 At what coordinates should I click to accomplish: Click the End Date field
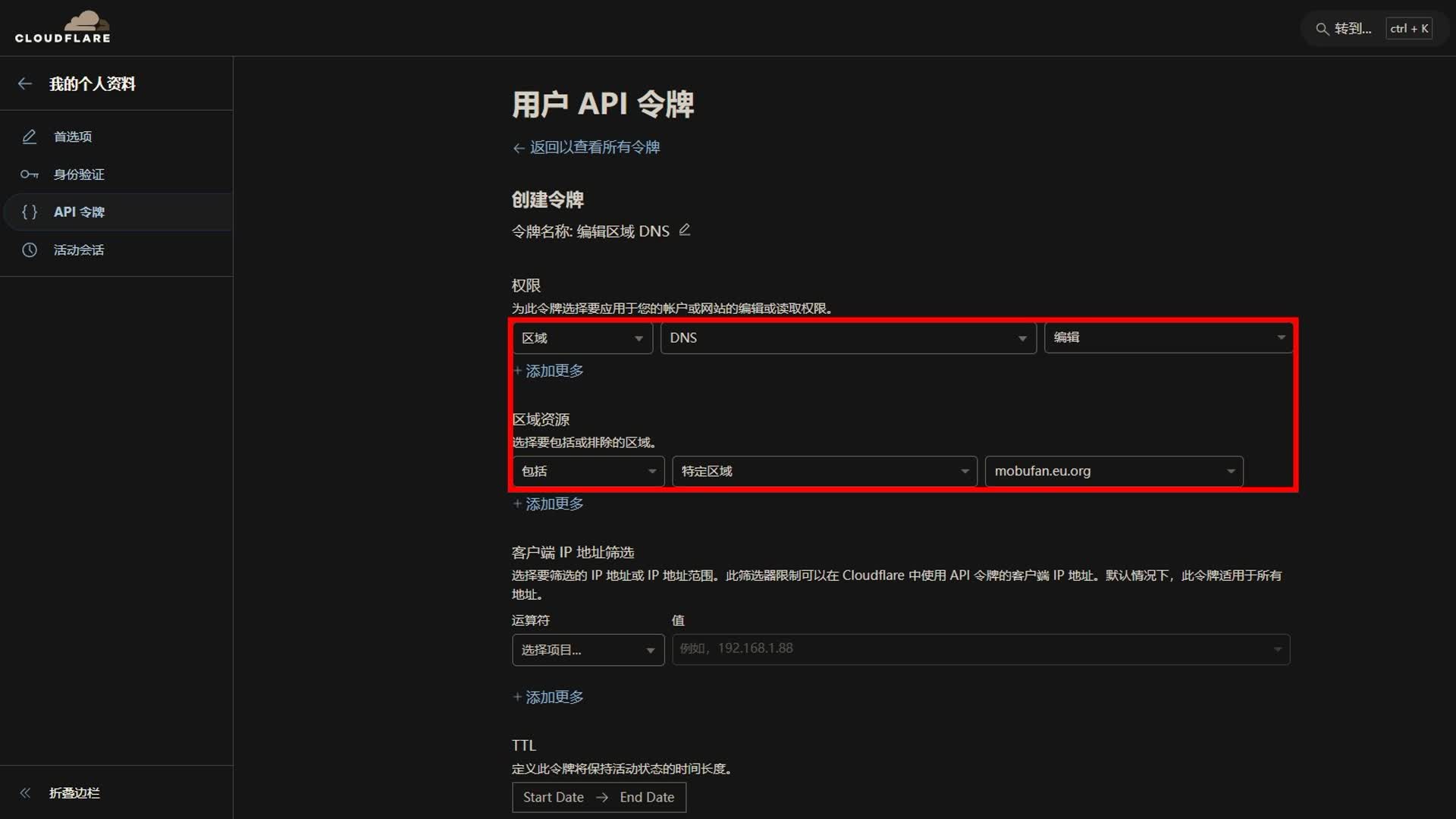pos(647,798)
